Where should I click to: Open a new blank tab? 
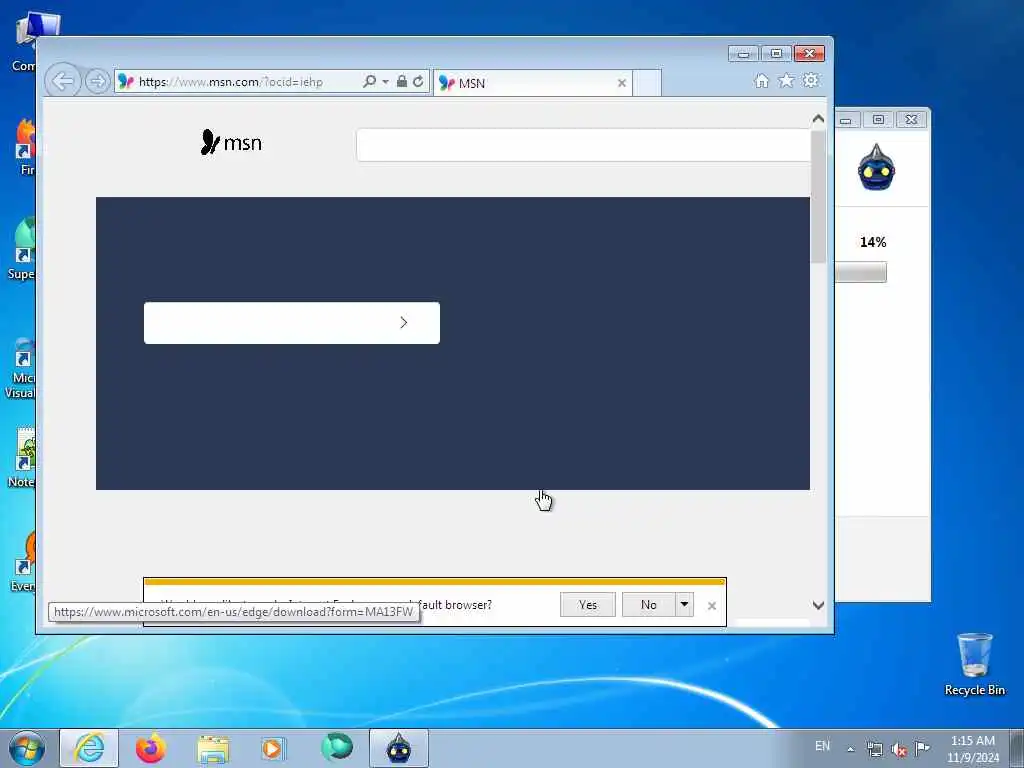[647, 83]
